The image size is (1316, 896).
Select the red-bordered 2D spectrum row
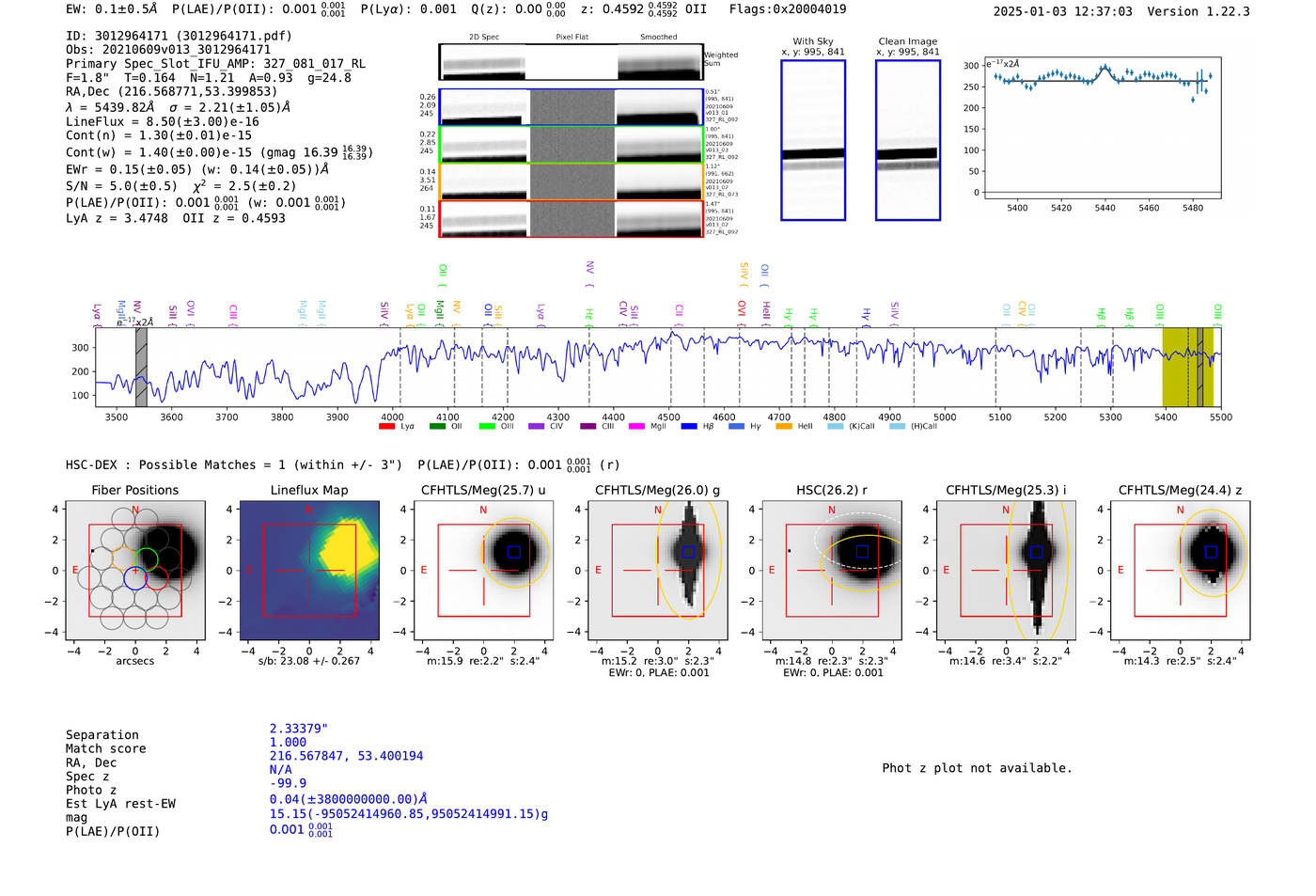pyautogui.click(x=572, y=218)
